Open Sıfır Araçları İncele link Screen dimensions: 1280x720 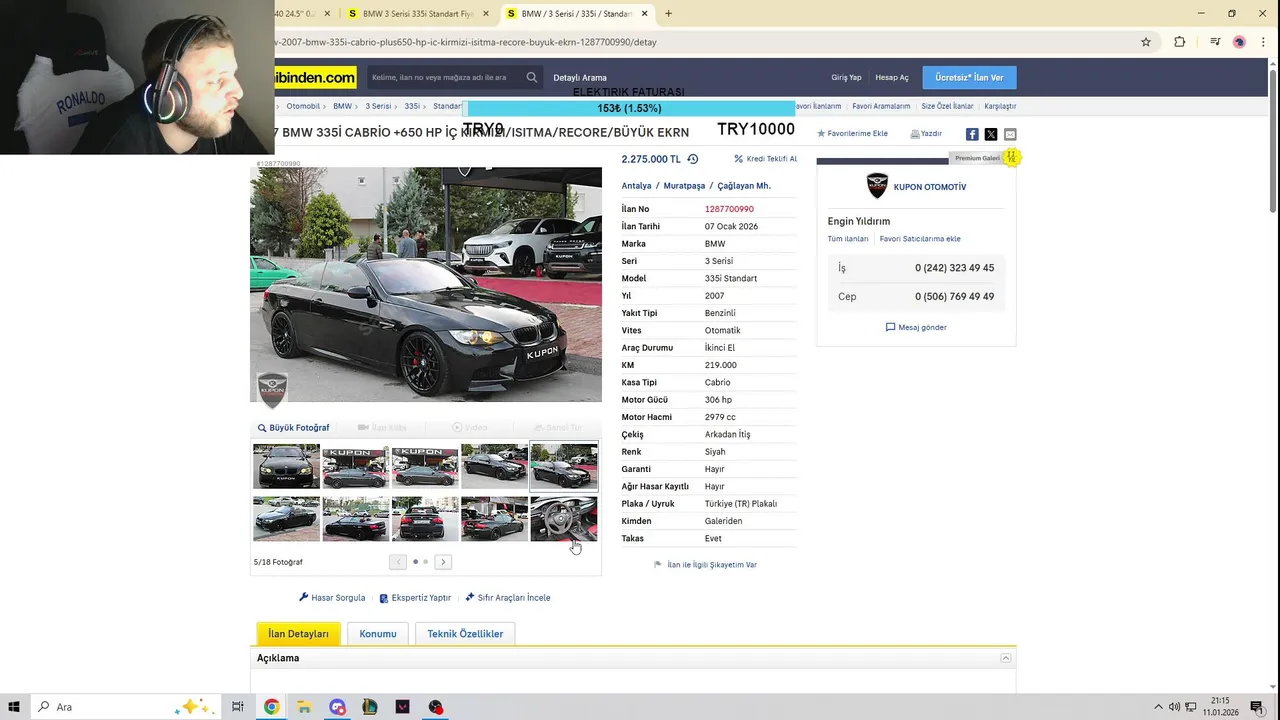[508, 597]
